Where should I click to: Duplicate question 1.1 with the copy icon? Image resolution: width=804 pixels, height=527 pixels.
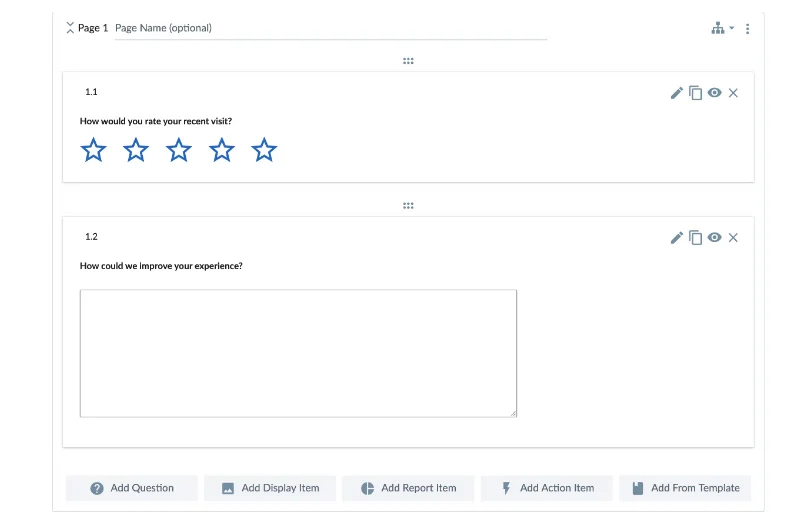(x=695, y=93)
